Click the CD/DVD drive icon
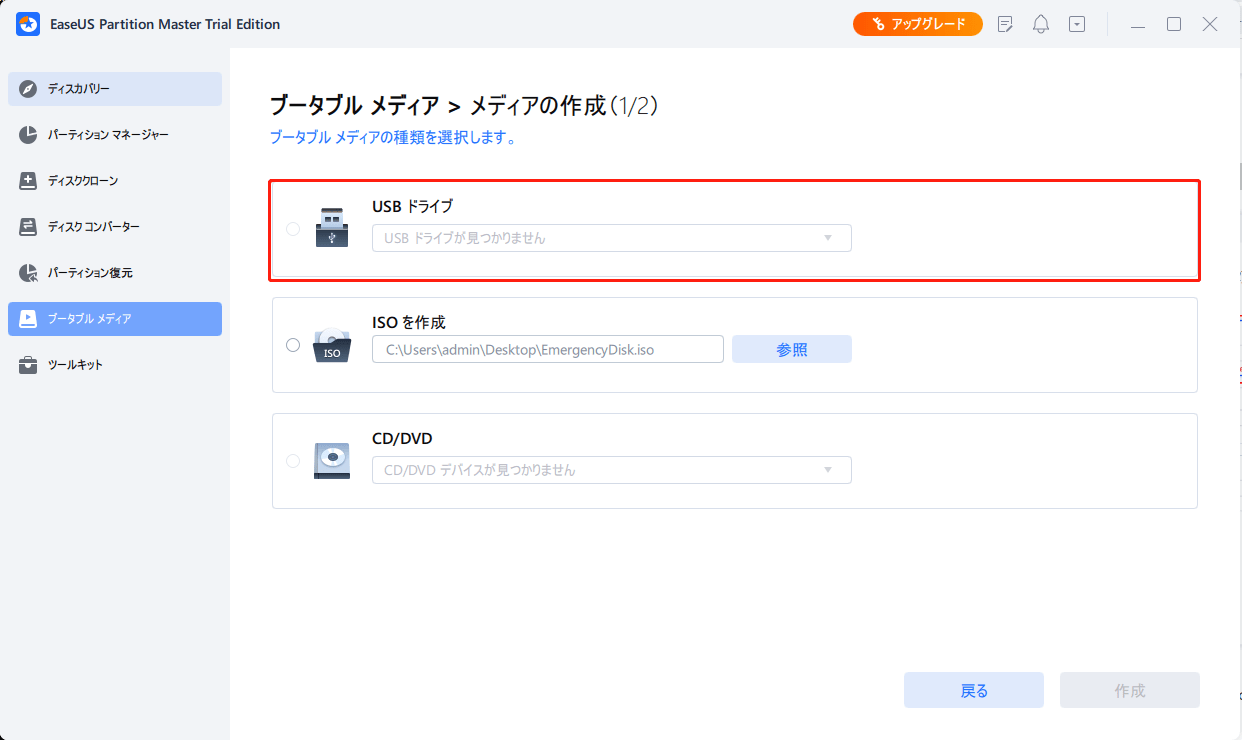The image size is (1242, 740). (332, 460)
